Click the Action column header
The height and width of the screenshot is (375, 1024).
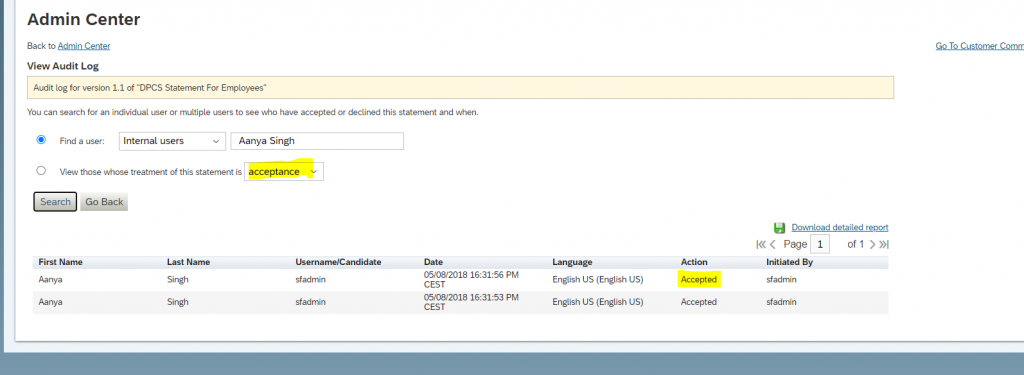(694, 262)
